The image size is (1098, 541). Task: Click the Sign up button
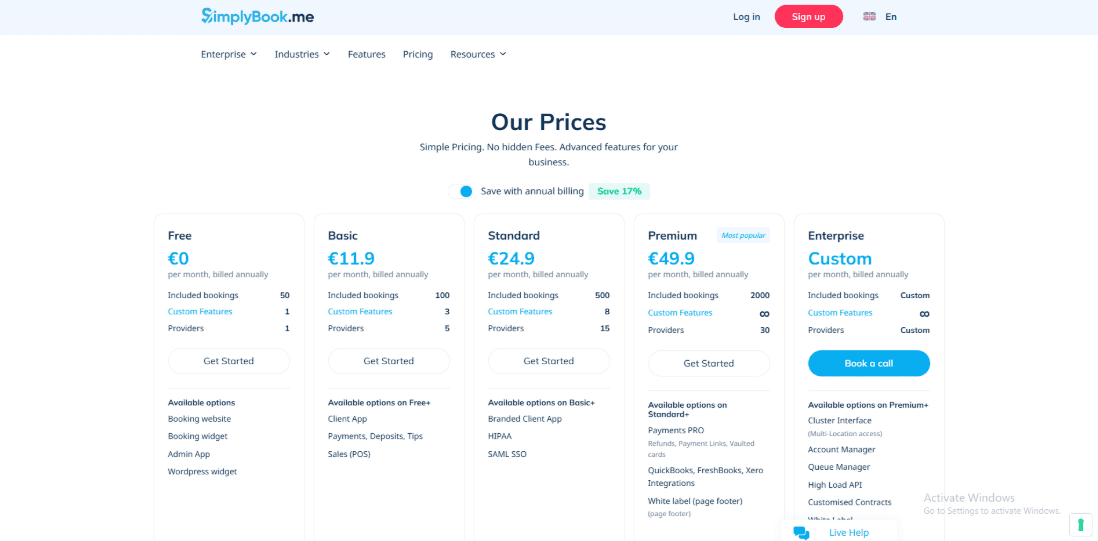(809, 16)
